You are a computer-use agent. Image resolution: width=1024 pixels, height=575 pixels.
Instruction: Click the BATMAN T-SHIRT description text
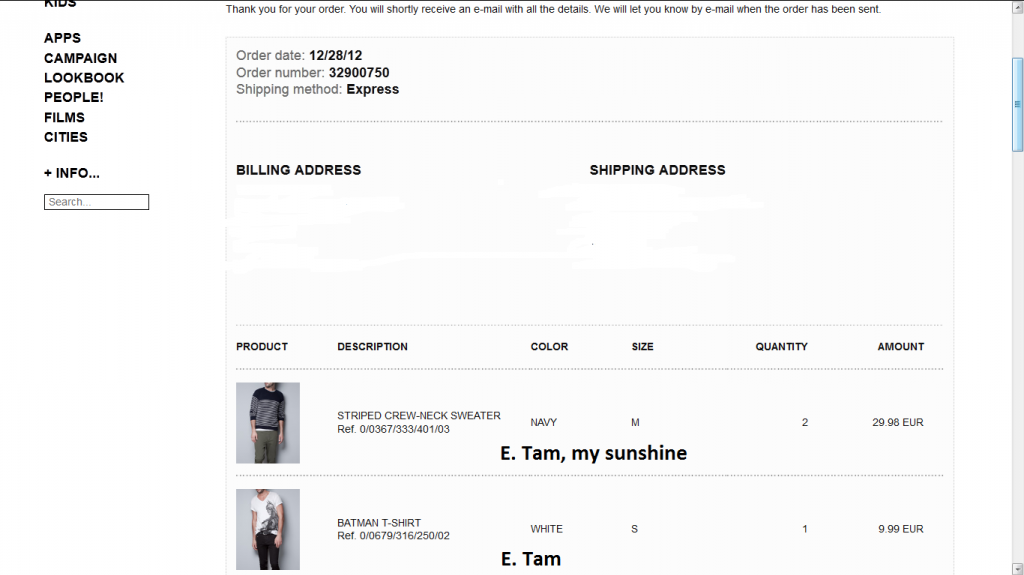379,522
